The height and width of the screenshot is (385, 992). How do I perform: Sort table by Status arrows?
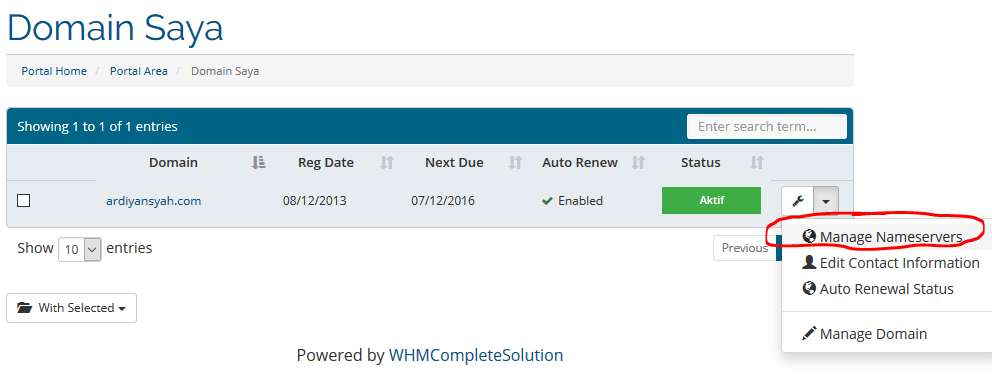click(757, 162)
